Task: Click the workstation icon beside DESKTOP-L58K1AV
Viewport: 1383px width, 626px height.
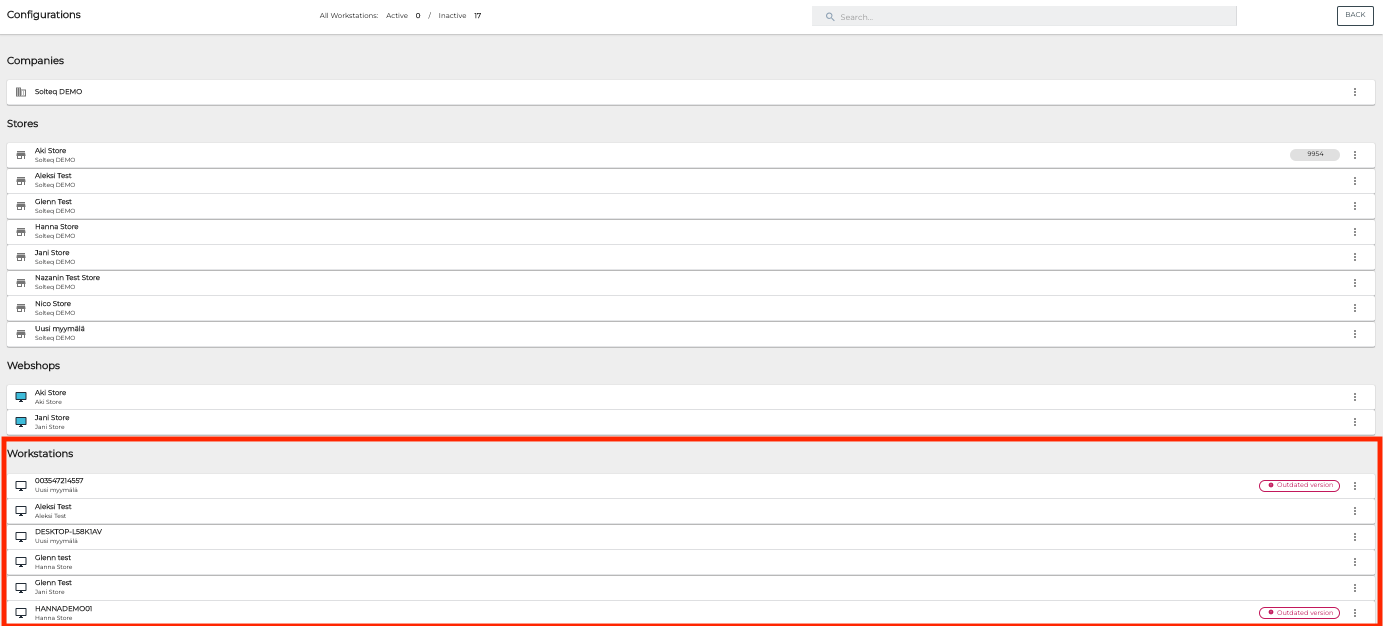Action: tap(21, 536)
